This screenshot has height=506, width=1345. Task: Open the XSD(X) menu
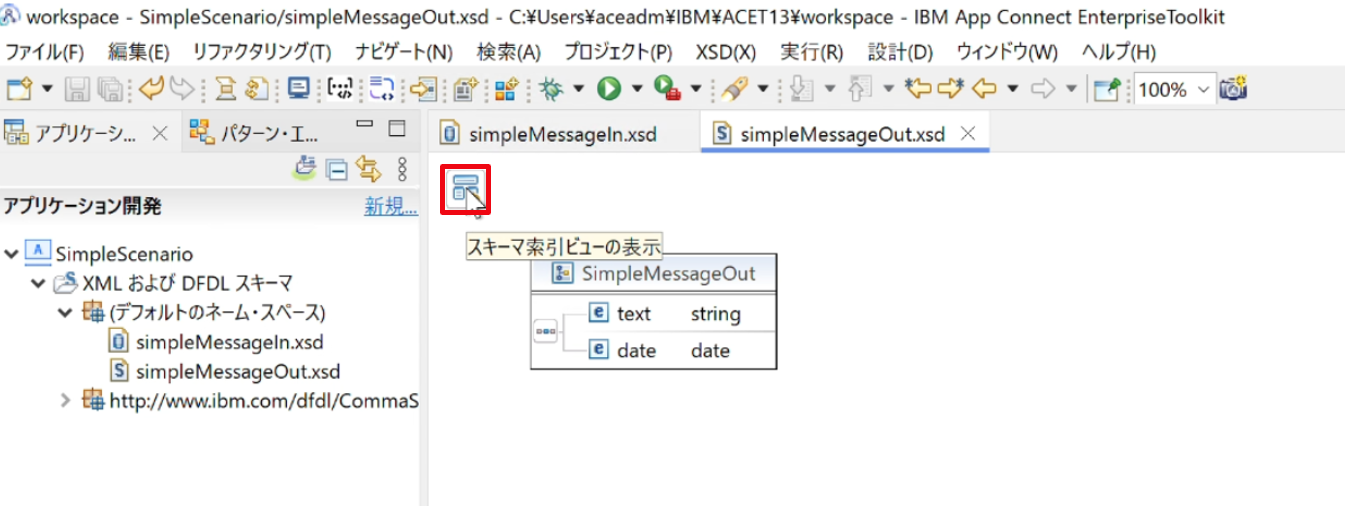point(726,52)
